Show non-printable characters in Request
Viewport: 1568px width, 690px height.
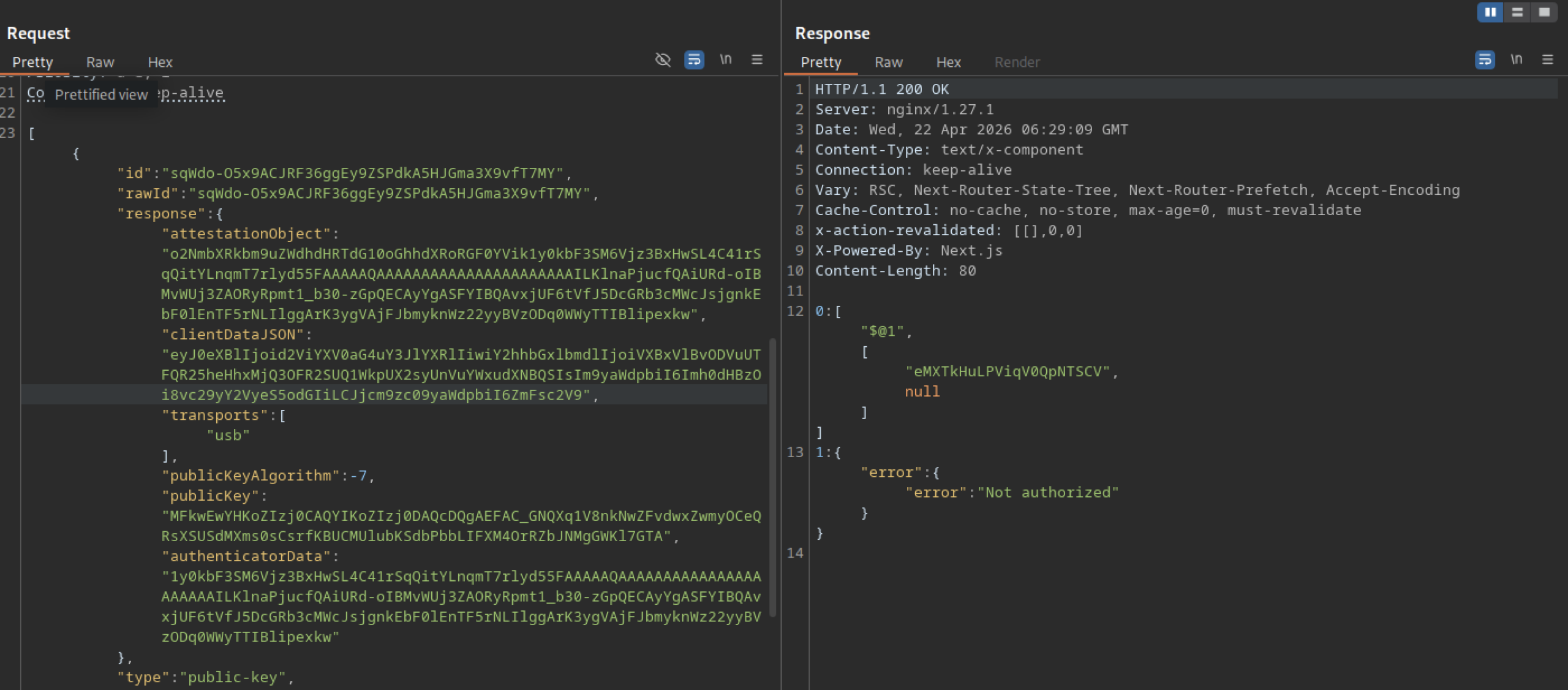[x=726, y=59]
